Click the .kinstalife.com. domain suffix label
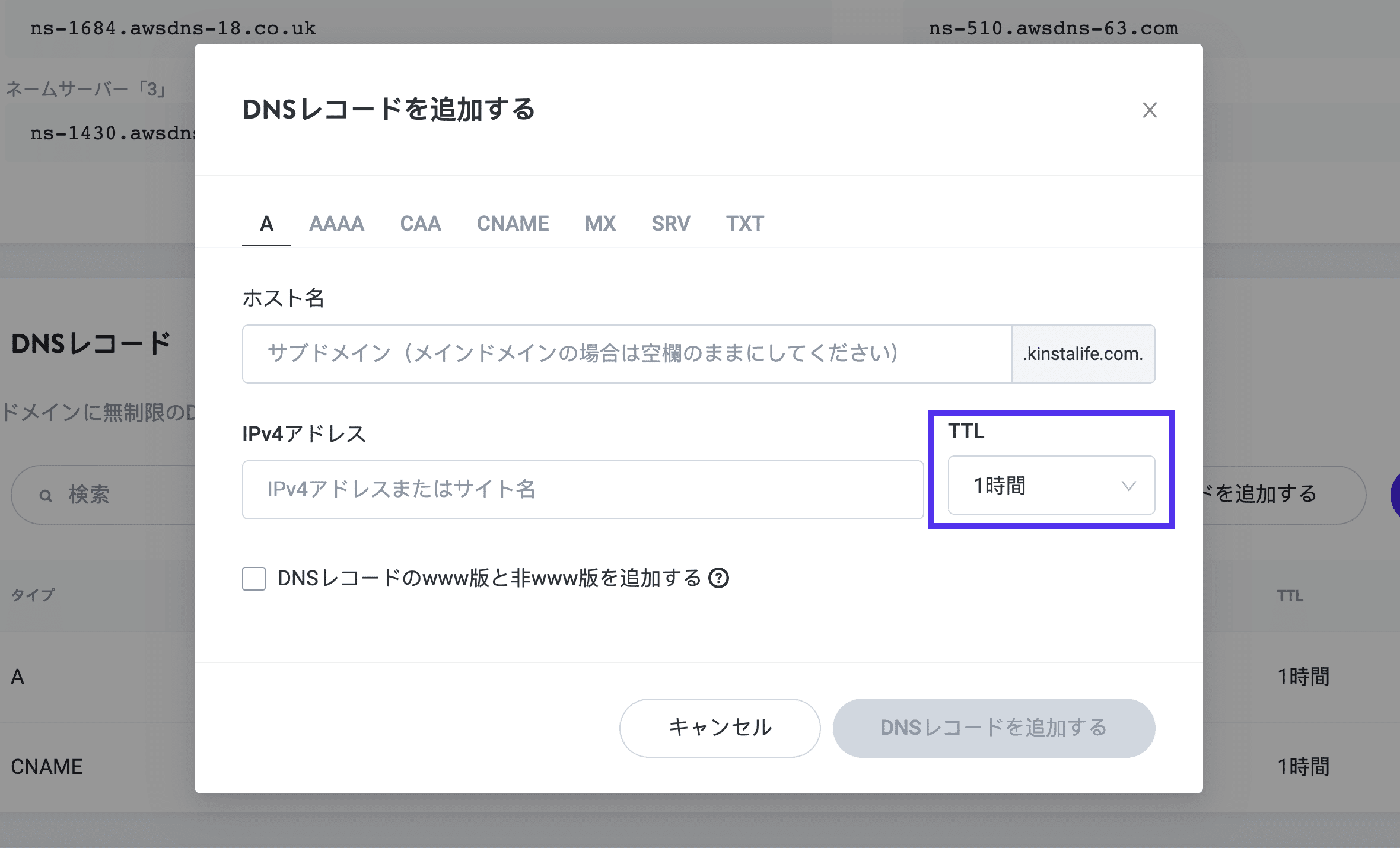 [x=1083, y=353]
